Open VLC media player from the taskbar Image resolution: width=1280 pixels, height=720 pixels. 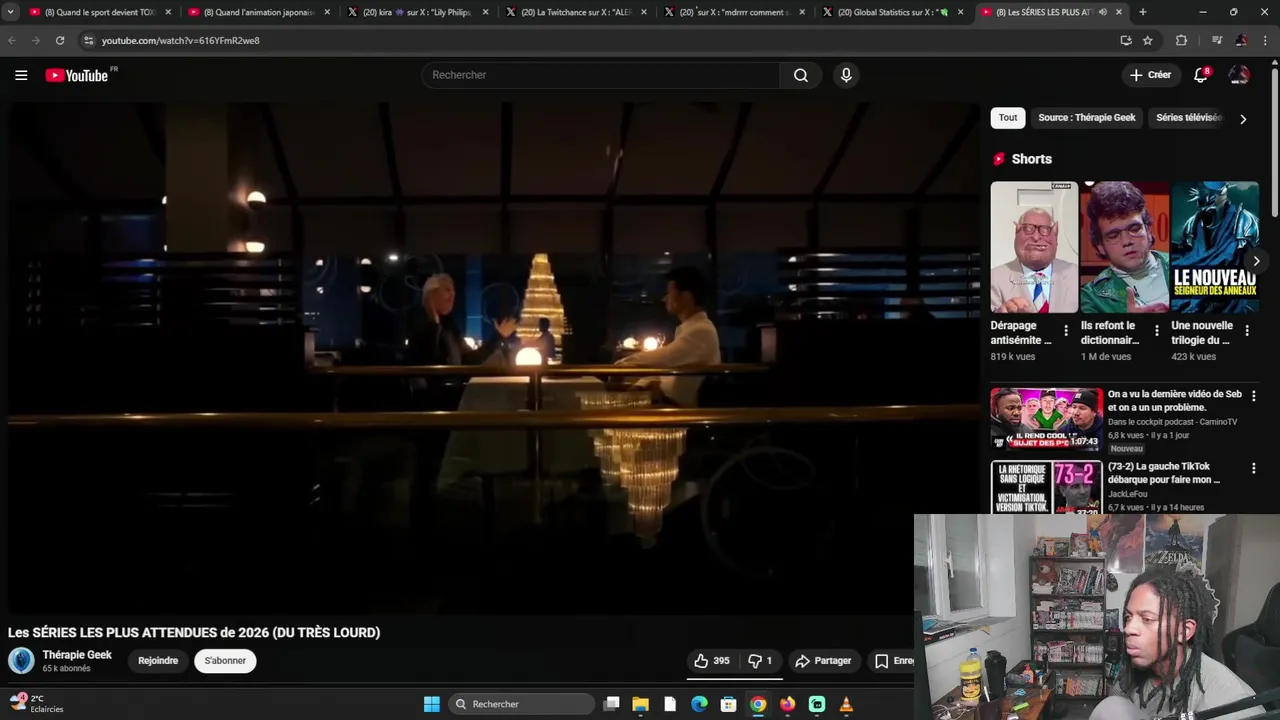(846, 704)
